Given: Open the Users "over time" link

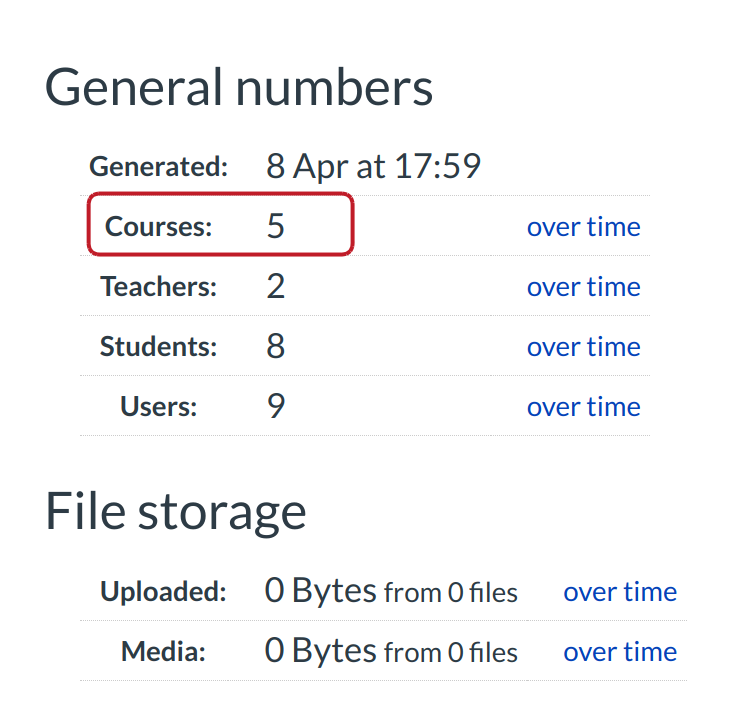Looking at the screenshot, I should 583,407.
